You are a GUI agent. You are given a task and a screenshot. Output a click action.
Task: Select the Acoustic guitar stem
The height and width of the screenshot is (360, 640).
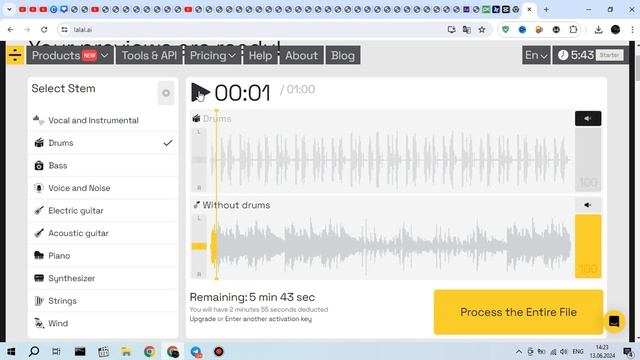coord(103,233)
